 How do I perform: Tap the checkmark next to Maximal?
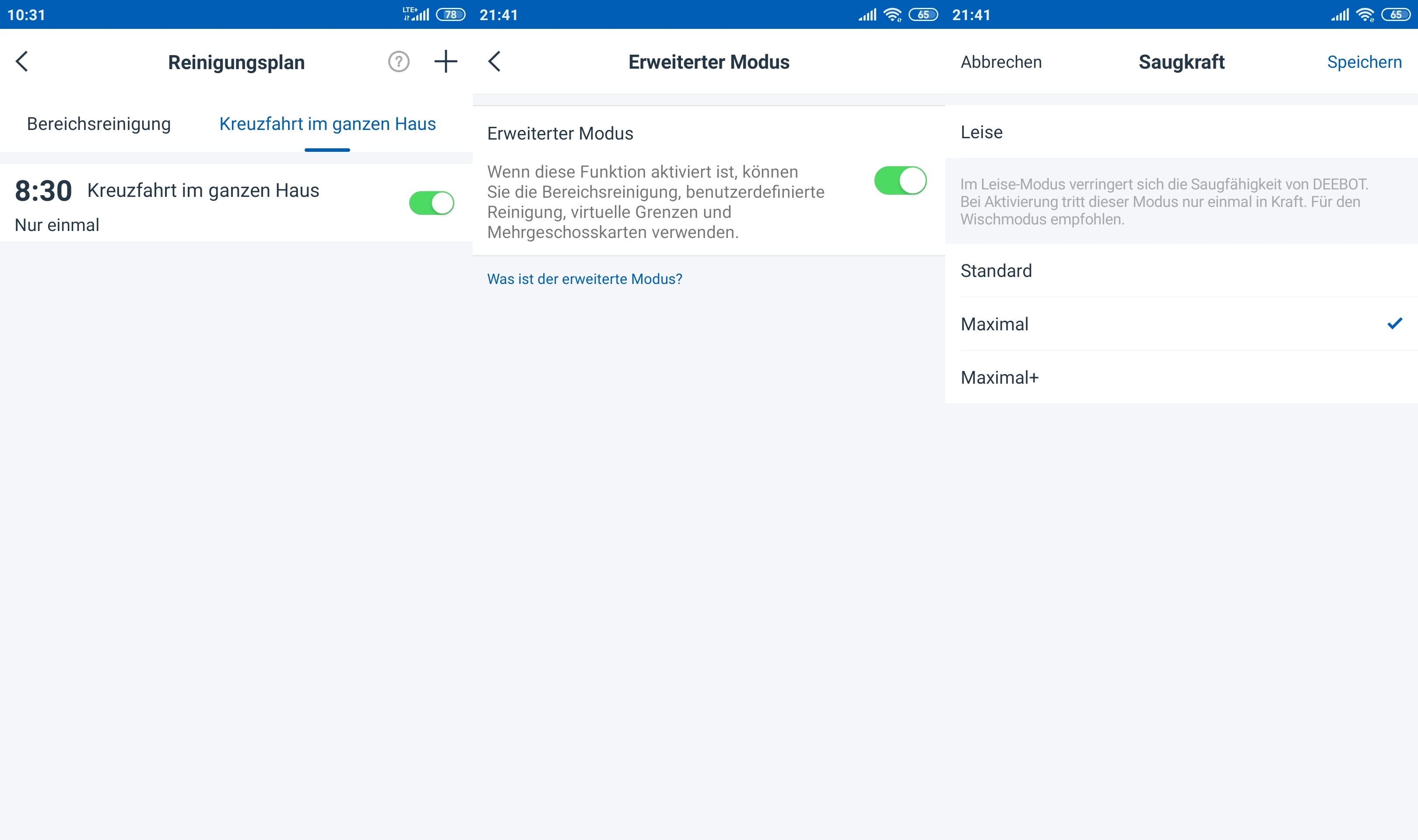click(x=1395, y=323)
